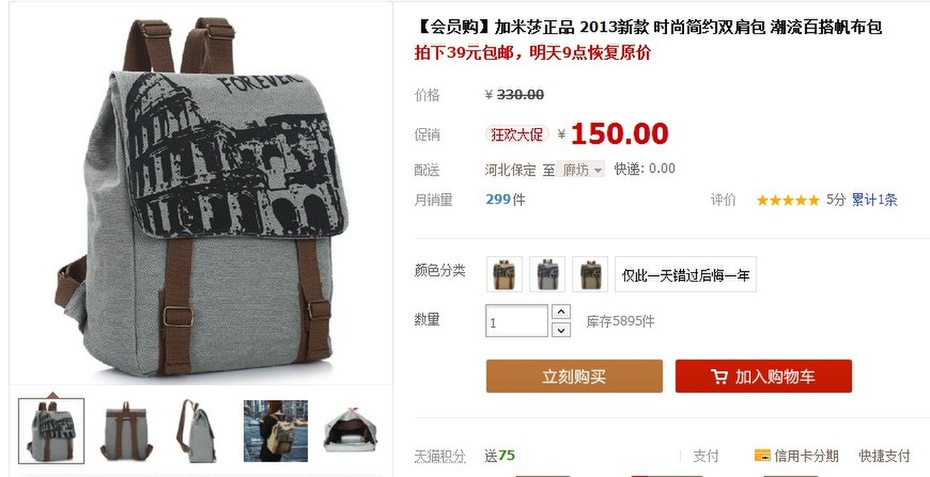Click the 加入购物车 button
The height and width of the screenshot is (477, 930).
(x=763, y=376)
